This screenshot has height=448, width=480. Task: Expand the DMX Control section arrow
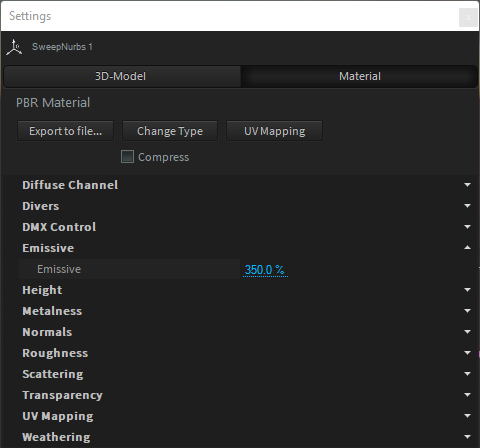pos(467,227)
